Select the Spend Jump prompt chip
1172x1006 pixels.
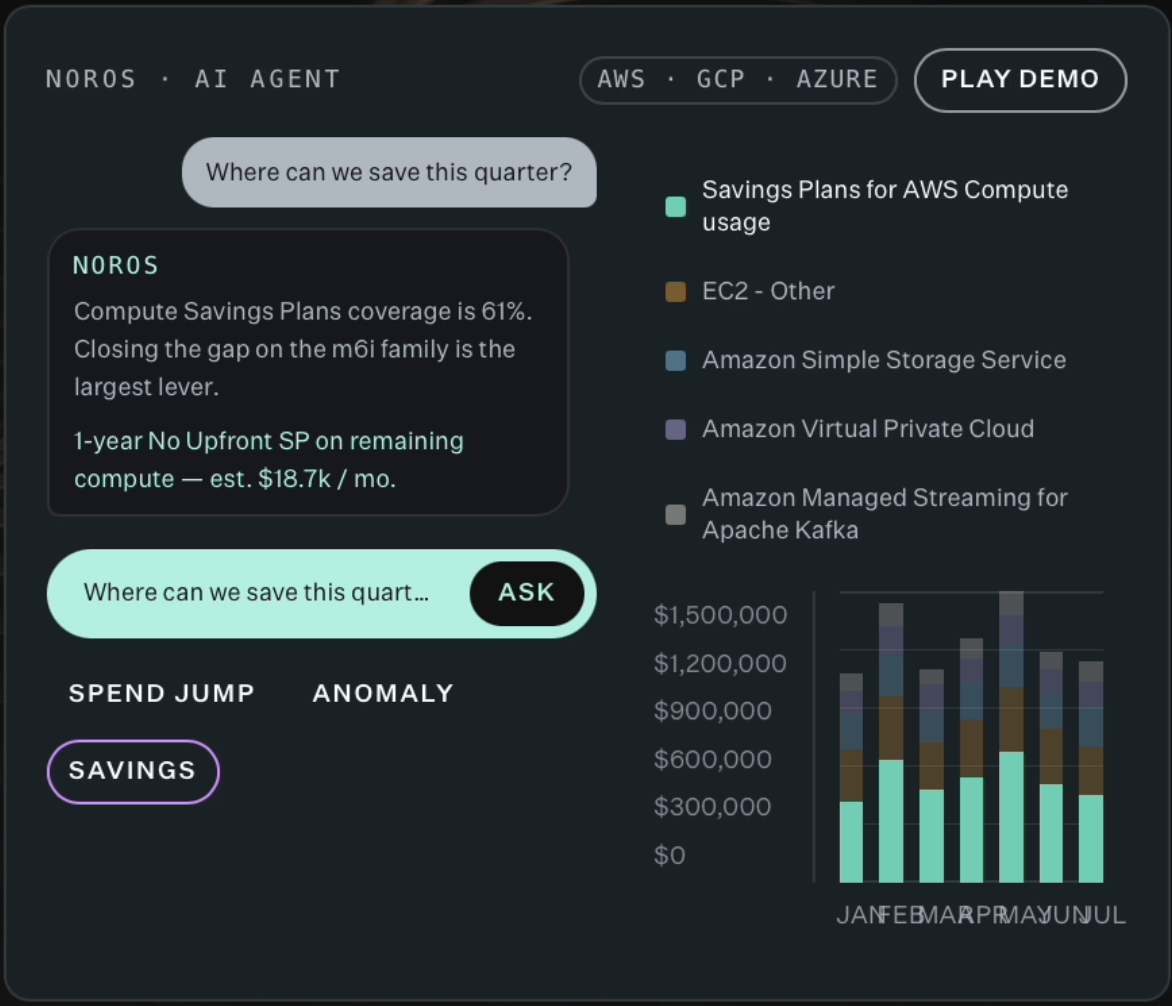(161, 693)
